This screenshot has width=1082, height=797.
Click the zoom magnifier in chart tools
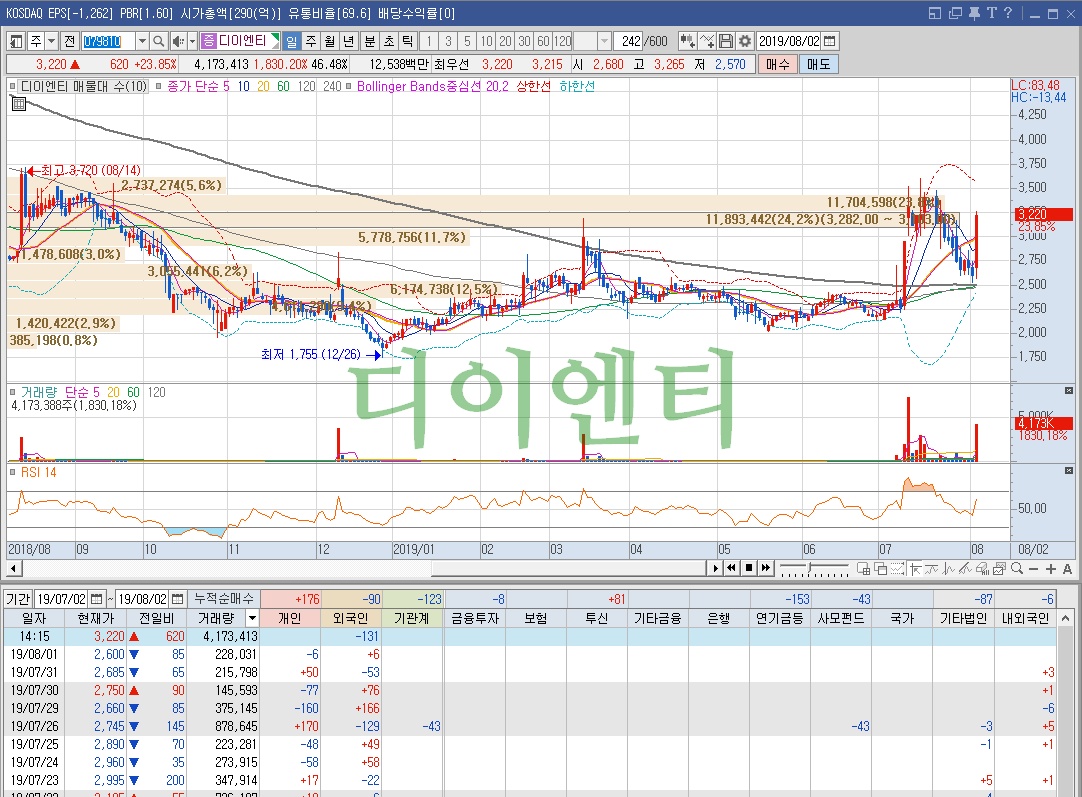coord(1017,569)
